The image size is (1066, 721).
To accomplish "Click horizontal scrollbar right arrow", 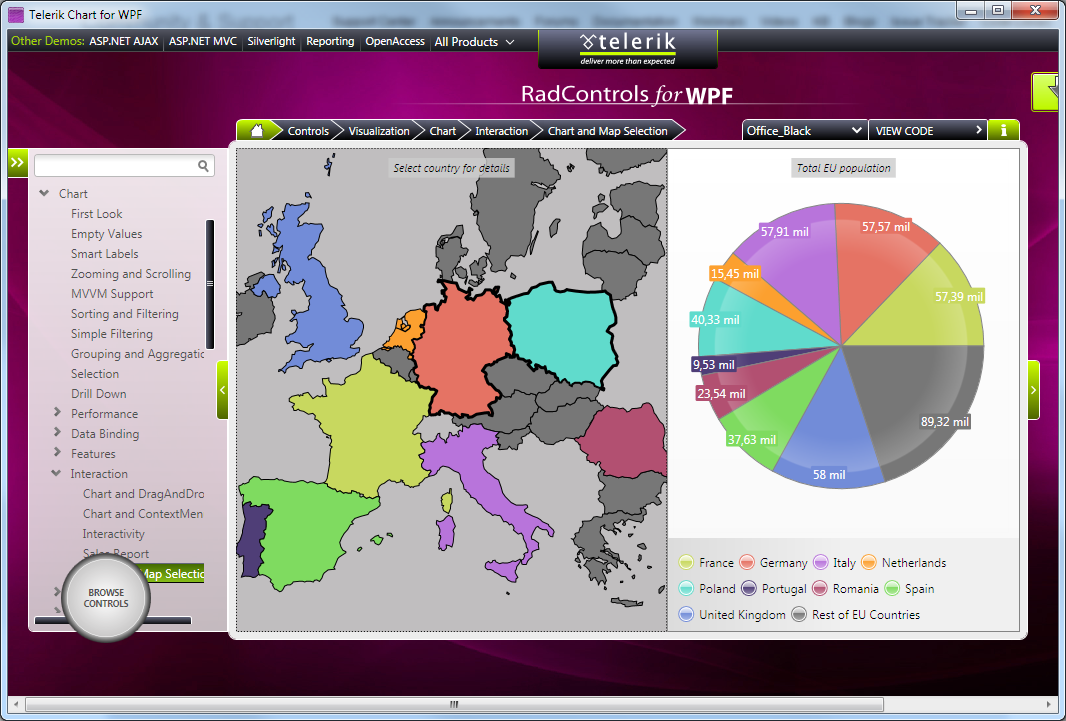I will [x=1049, y=705].
